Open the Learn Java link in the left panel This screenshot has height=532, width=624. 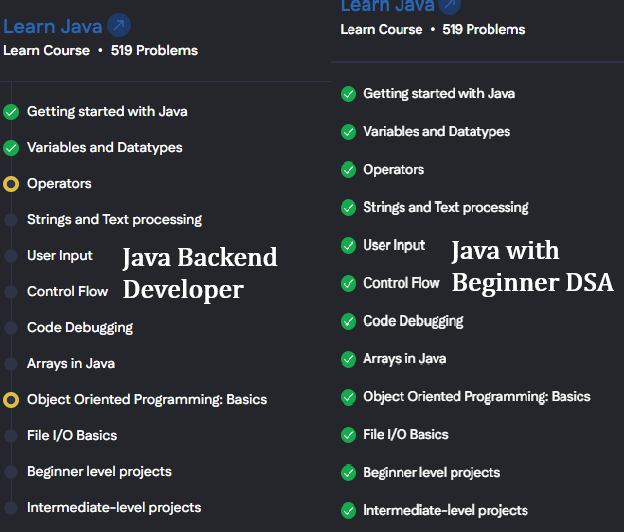(53, 26)
